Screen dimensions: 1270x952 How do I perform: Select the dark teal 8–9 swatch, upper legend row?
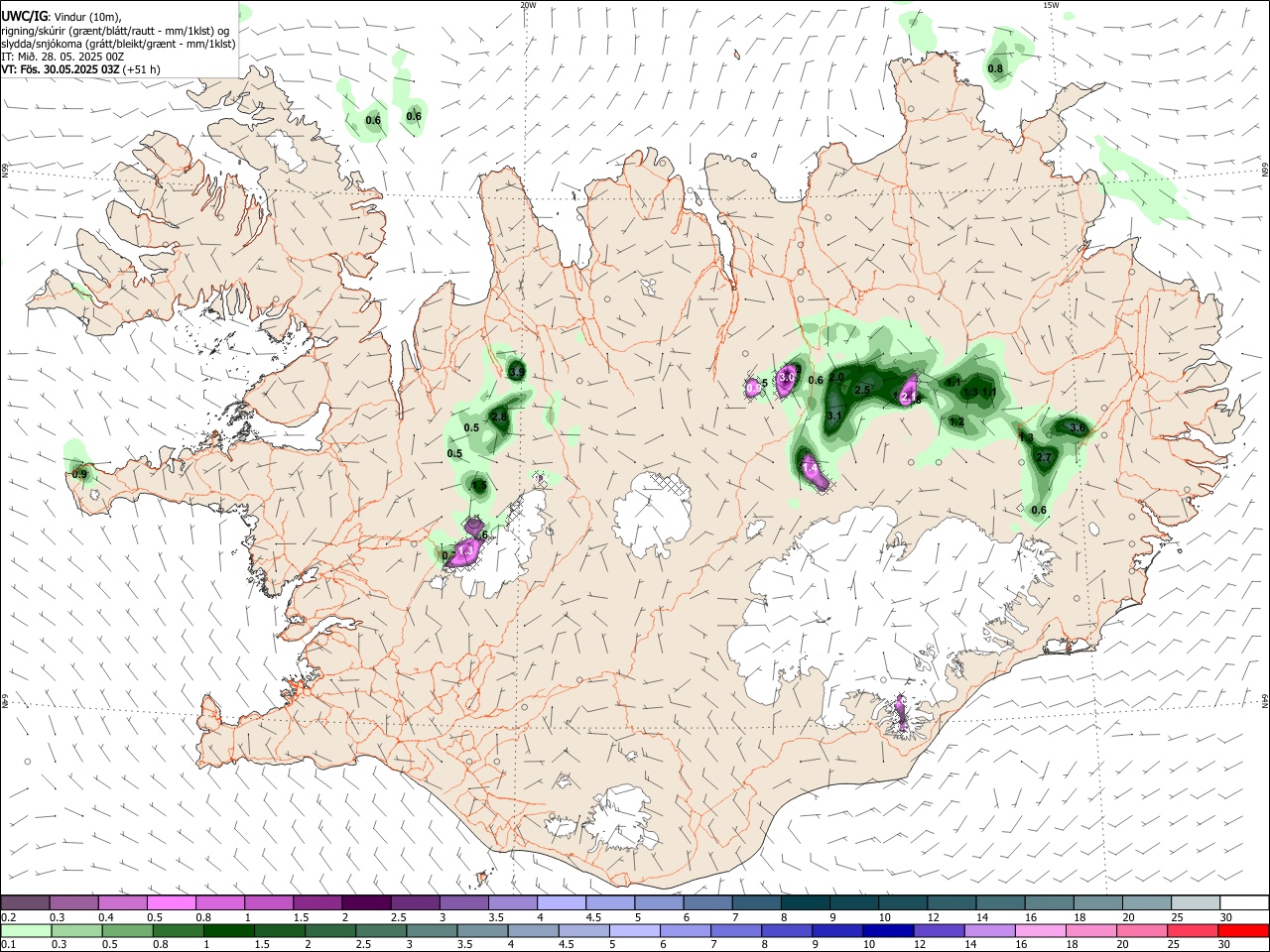point(805,903)
